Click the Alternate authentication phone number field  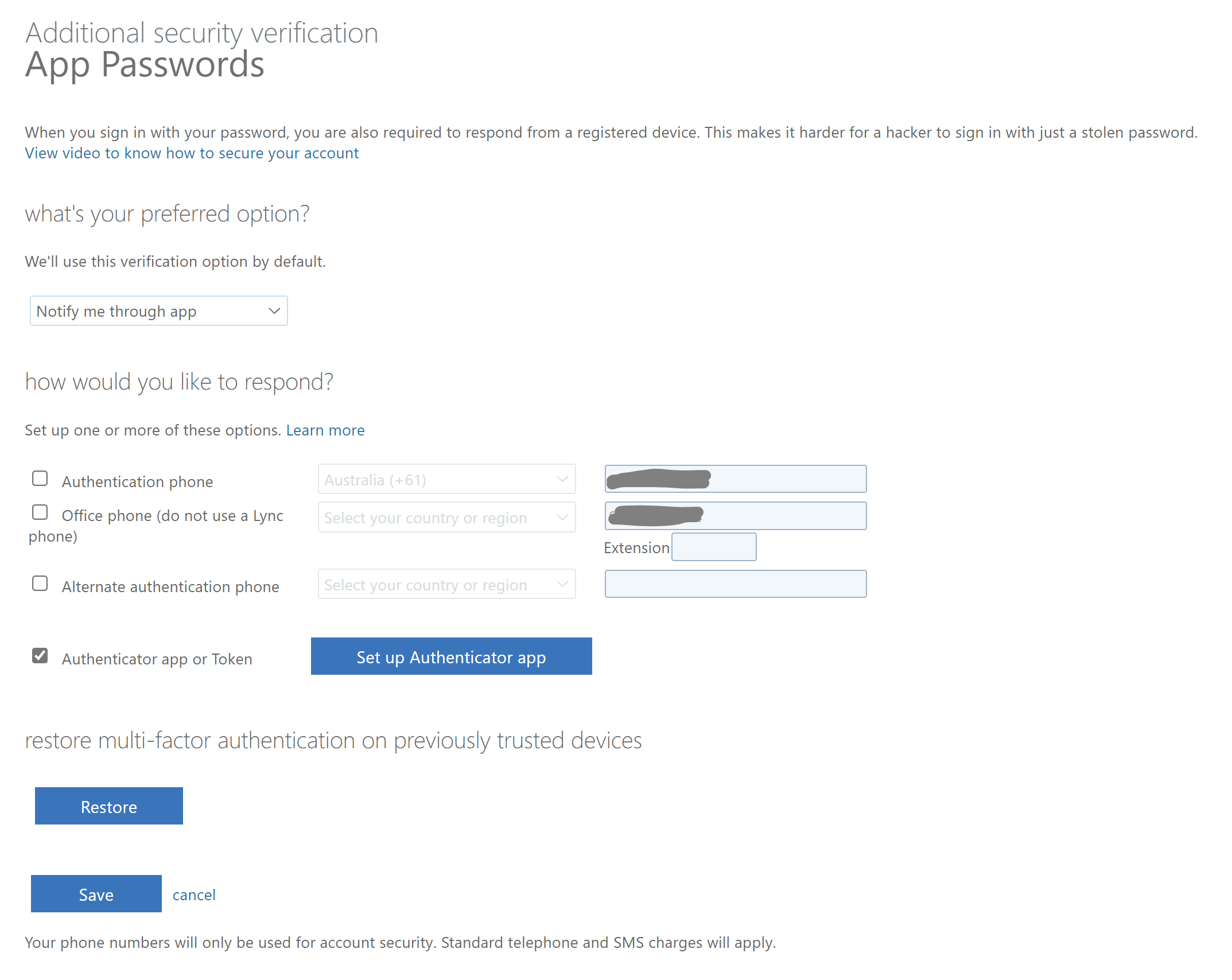[x=735, y=584]
